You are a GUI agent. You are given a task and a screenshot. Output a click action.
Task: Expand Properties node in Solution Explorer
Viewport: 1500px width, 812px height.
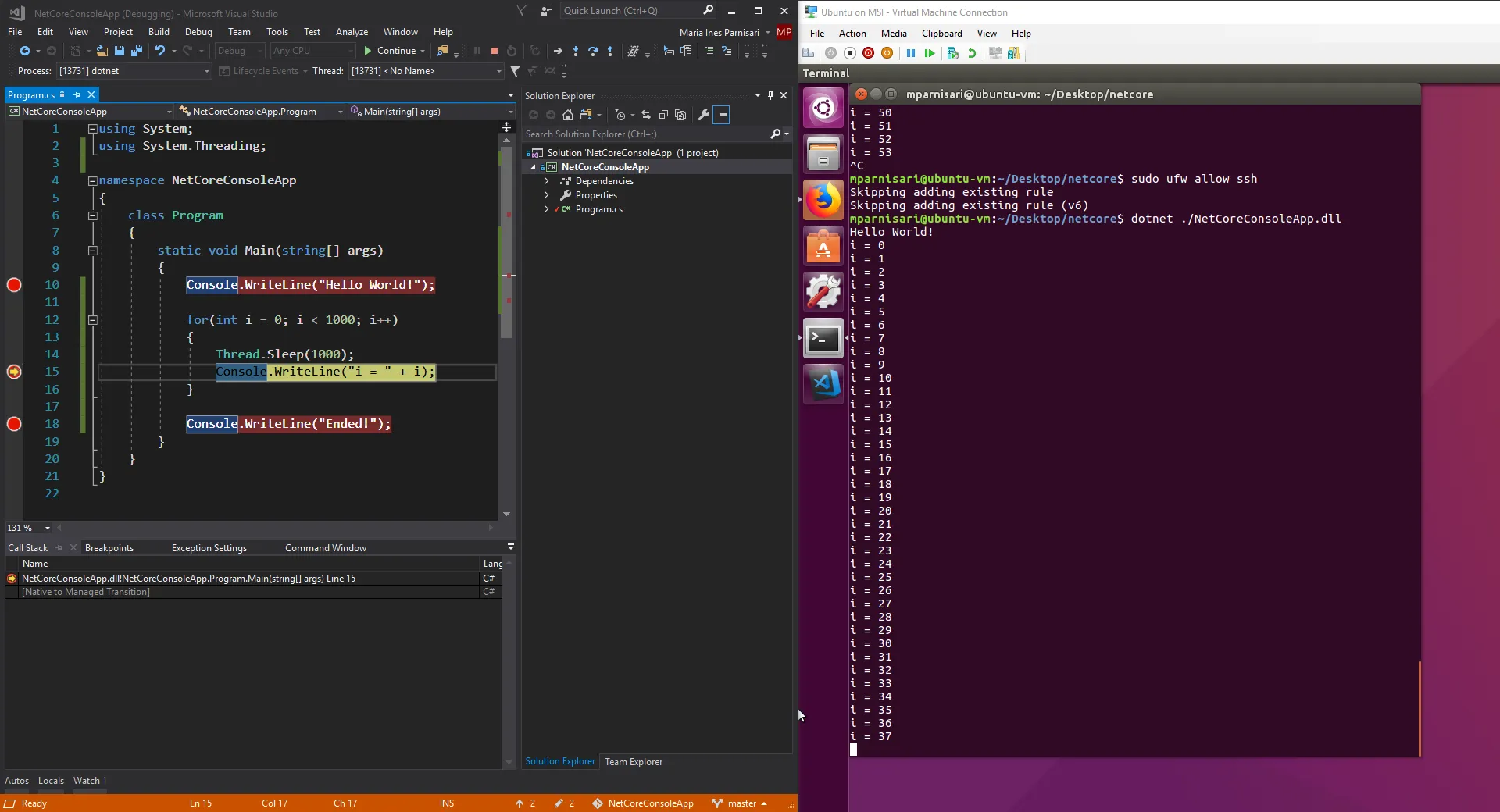tap(546, 195)
